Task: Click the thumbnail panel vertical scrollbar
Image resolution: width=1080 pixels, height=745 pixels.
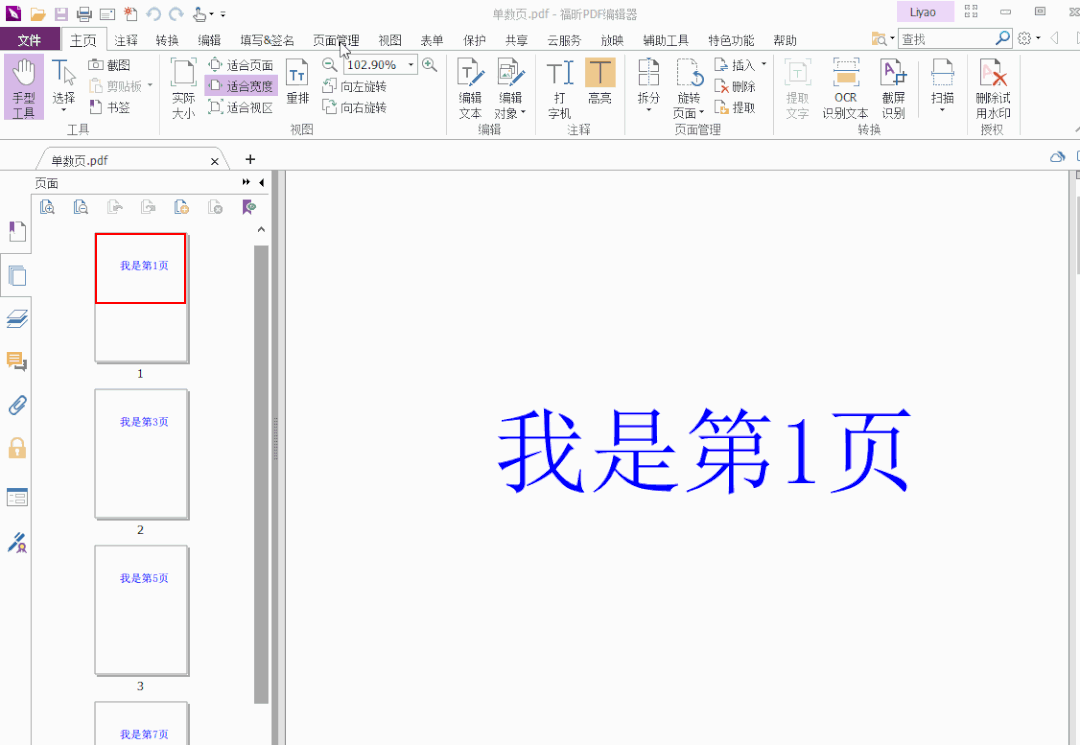Action: (261, 474)
